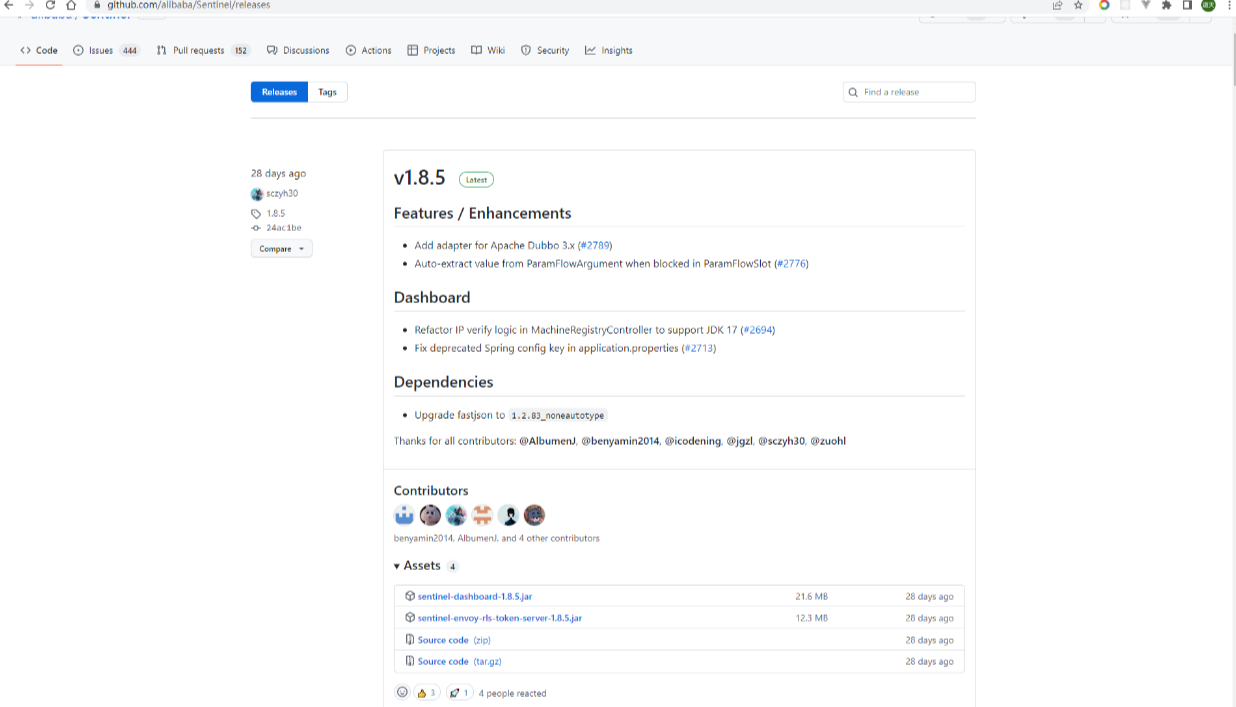Open the v1.8.5 release title
Image resolution: width=1236 pixels, height=707 pixels.
click(x=420, y=178)
